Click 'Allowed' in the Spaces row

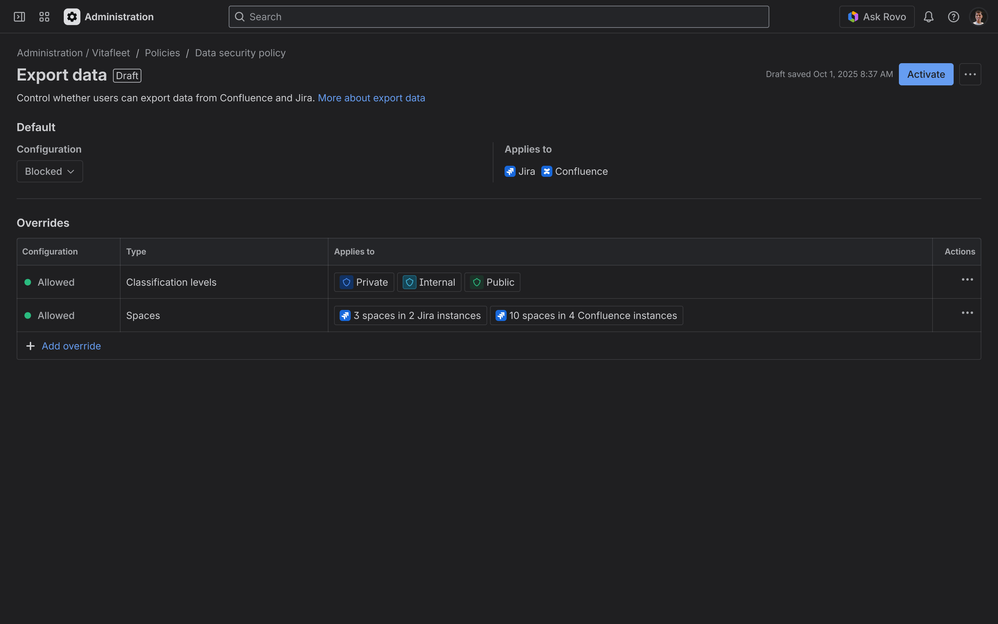click(x=56, y=315)
